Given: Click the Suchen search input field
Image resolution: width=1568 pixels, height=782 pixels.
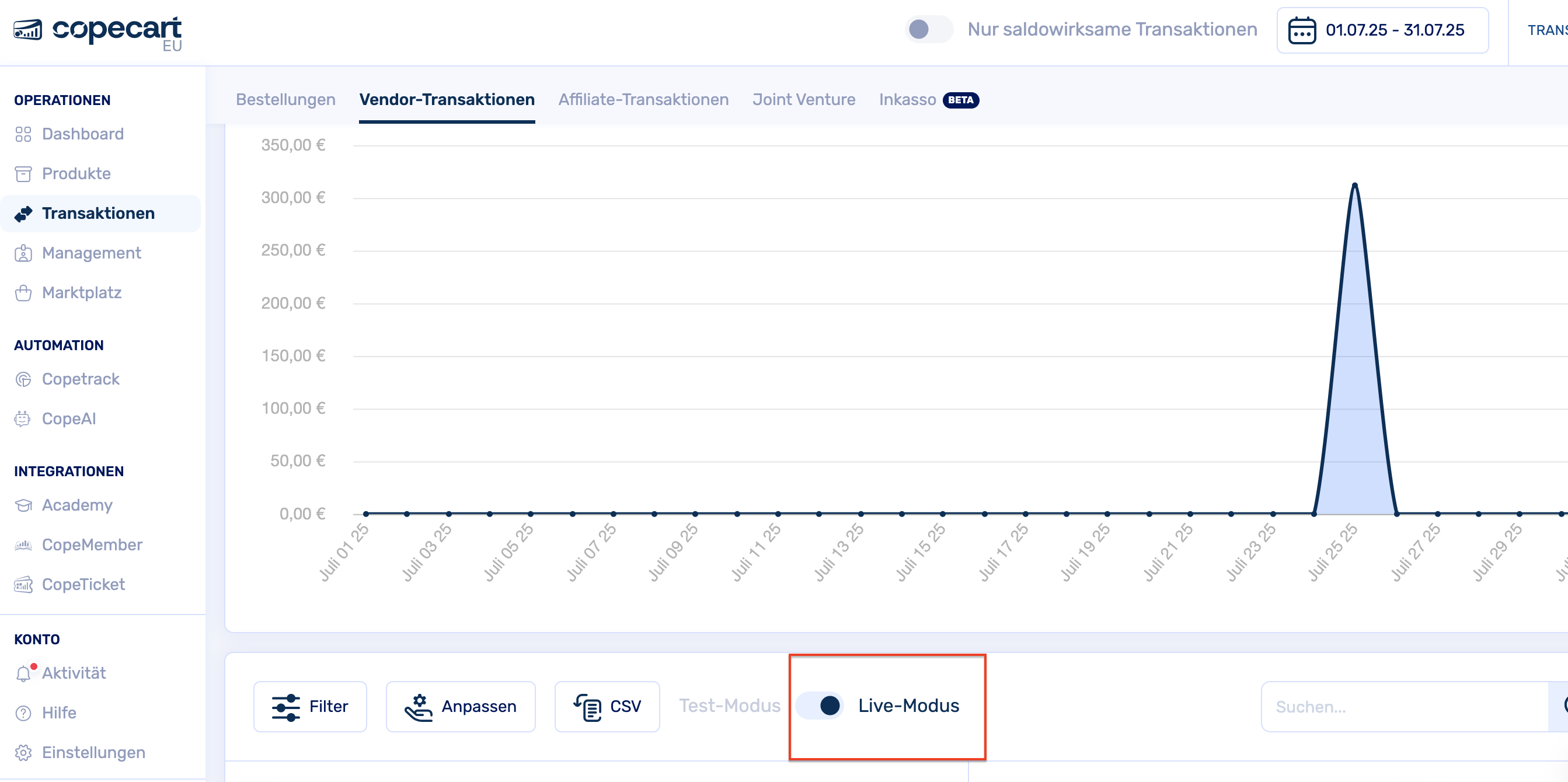Looking at the screenshot, I should [x=1403, y=707].
